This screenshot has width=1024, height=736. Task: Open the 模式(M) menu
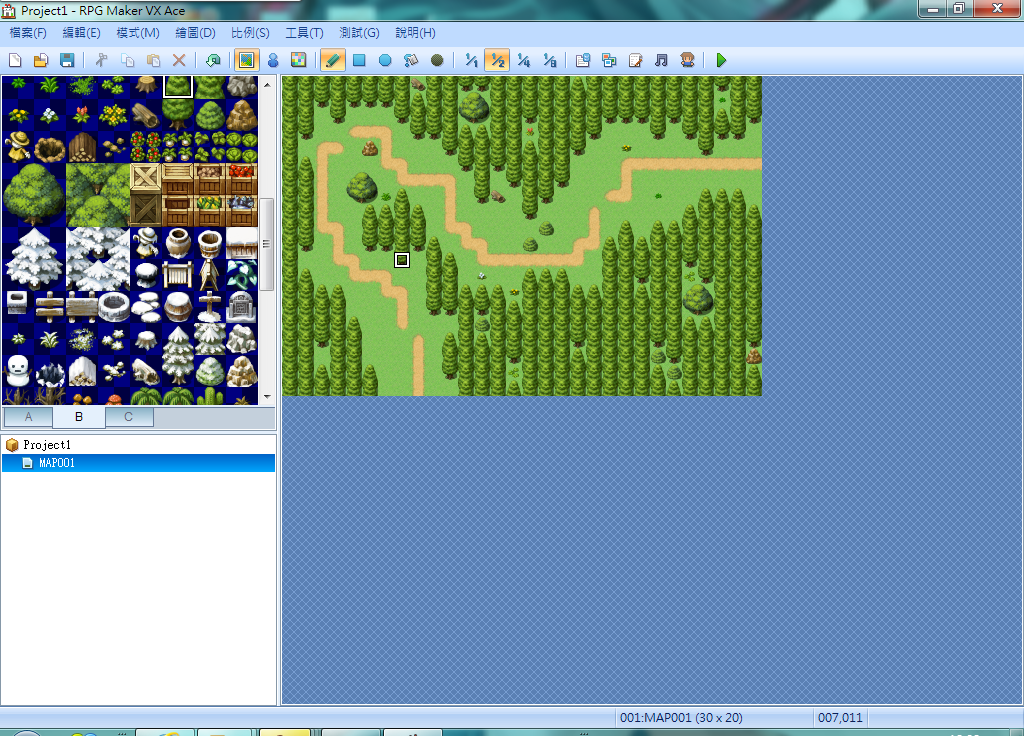(138, 33)
